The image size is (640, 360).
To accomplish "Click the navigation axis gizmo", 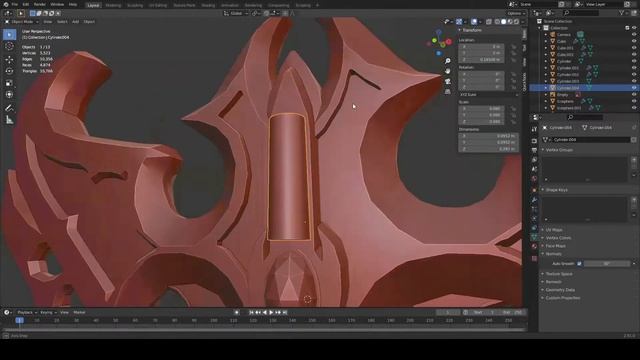I will pyautogui.click(x=439, y=42).
